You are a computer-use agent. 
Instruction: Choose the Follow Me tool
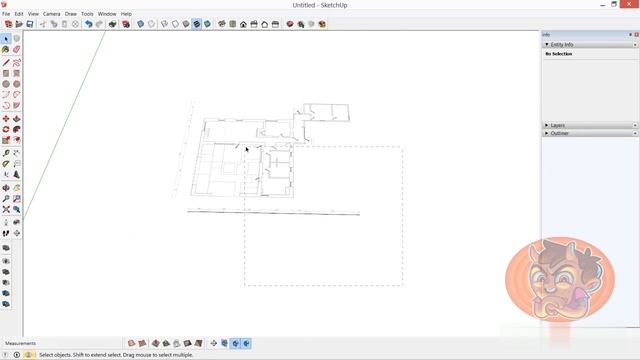click(x=16, y=129)
